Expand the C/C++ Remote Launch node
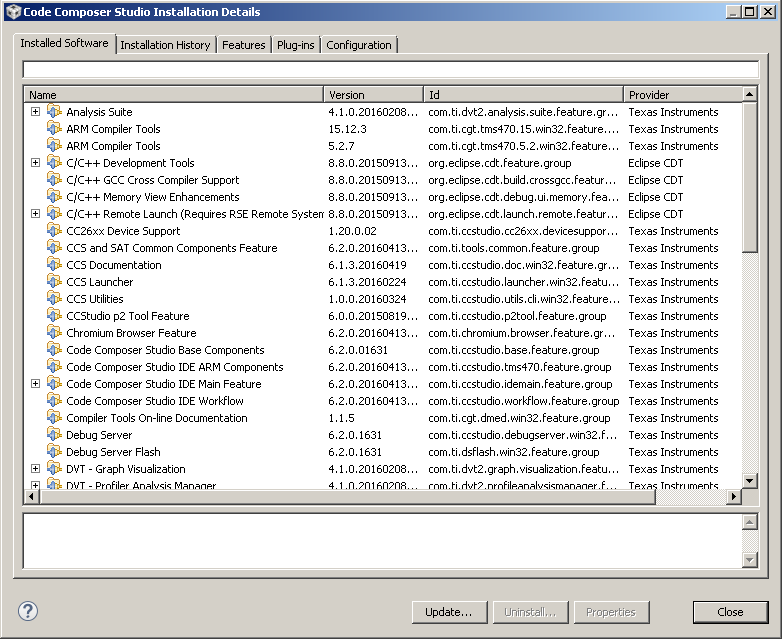Image resolution: width=782 pixels, height=639 pixels. (x=35, y=213)
